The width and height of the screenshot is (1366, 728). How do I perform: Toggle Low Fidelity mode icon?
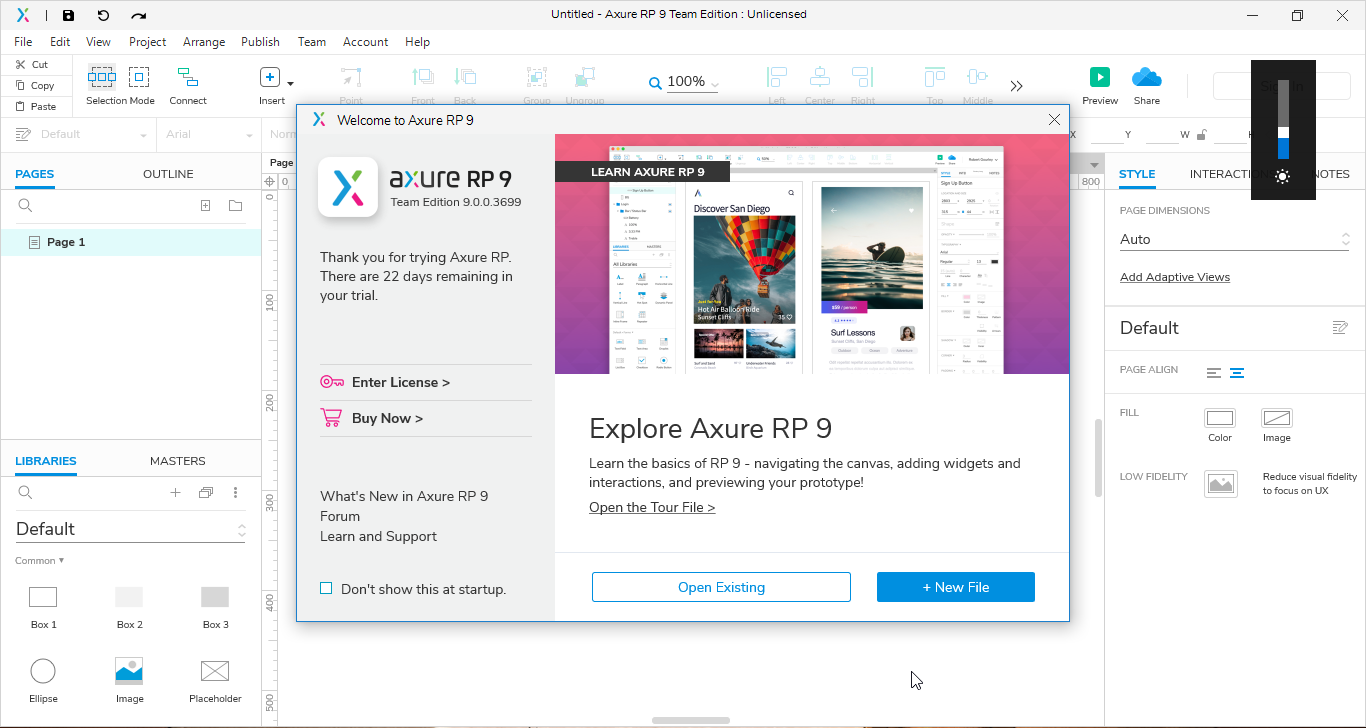tap(1221, 484)
